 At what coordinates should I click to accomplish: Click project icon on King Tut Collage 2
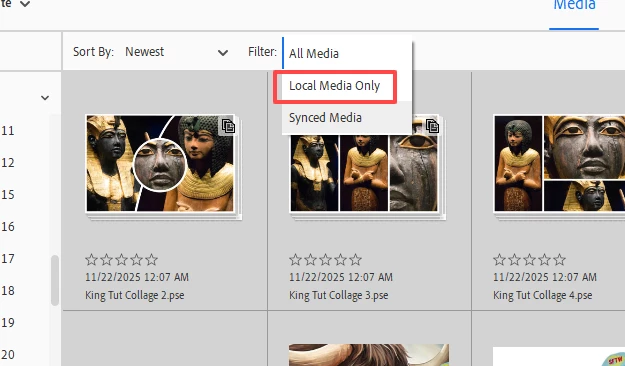(228, 126)
